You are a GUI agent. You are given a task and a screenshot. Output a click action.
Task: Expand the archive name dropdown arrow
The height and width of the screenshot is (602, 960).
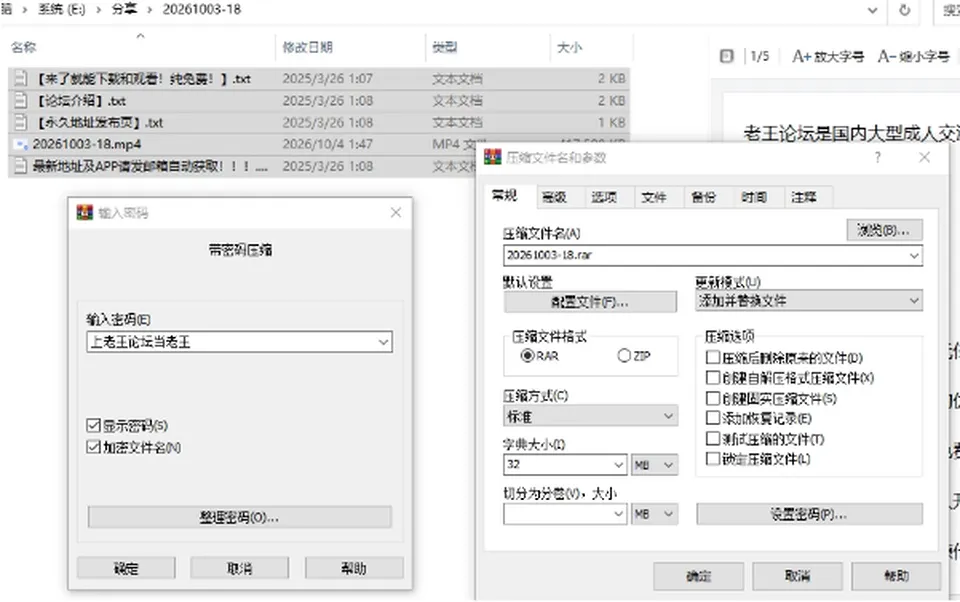tap(914, 255)
